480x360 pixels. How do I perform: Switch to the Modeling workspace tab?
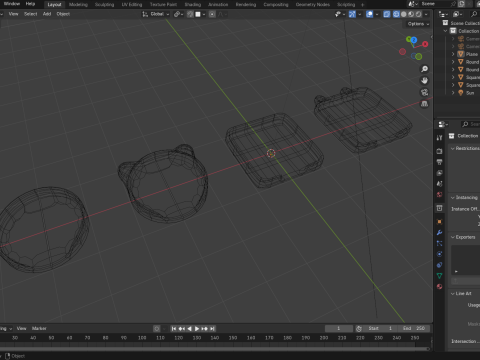pyautogui.click(x=78, y=4)
